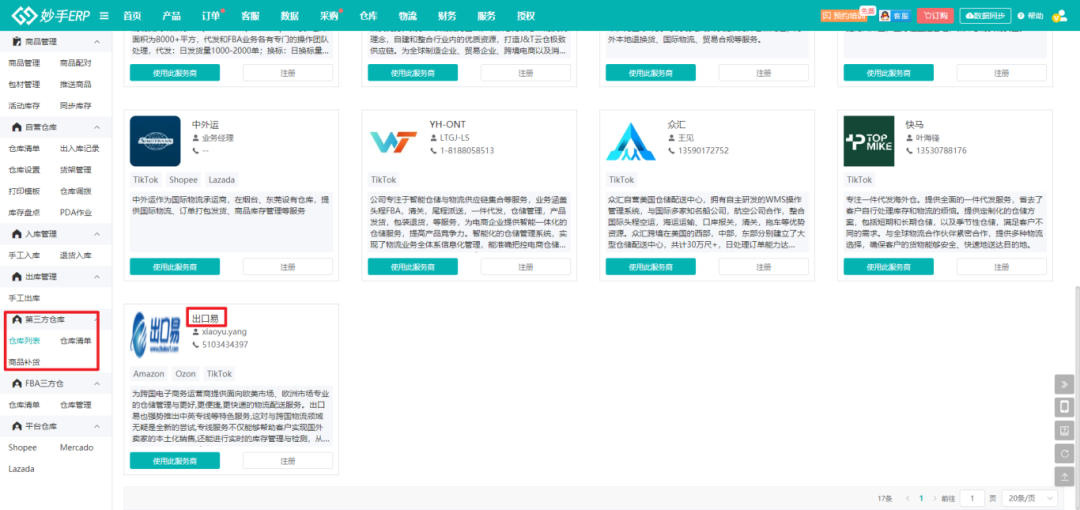Screen dimensions: 1080x510
Task: Open 仓库列表 under 第三方仓库
Action: point(24,341)
